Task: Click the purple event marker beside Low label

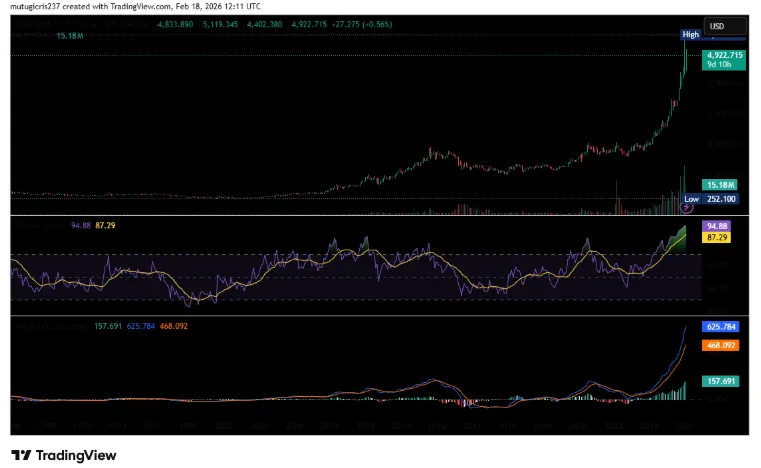Action: pos(688,207)
